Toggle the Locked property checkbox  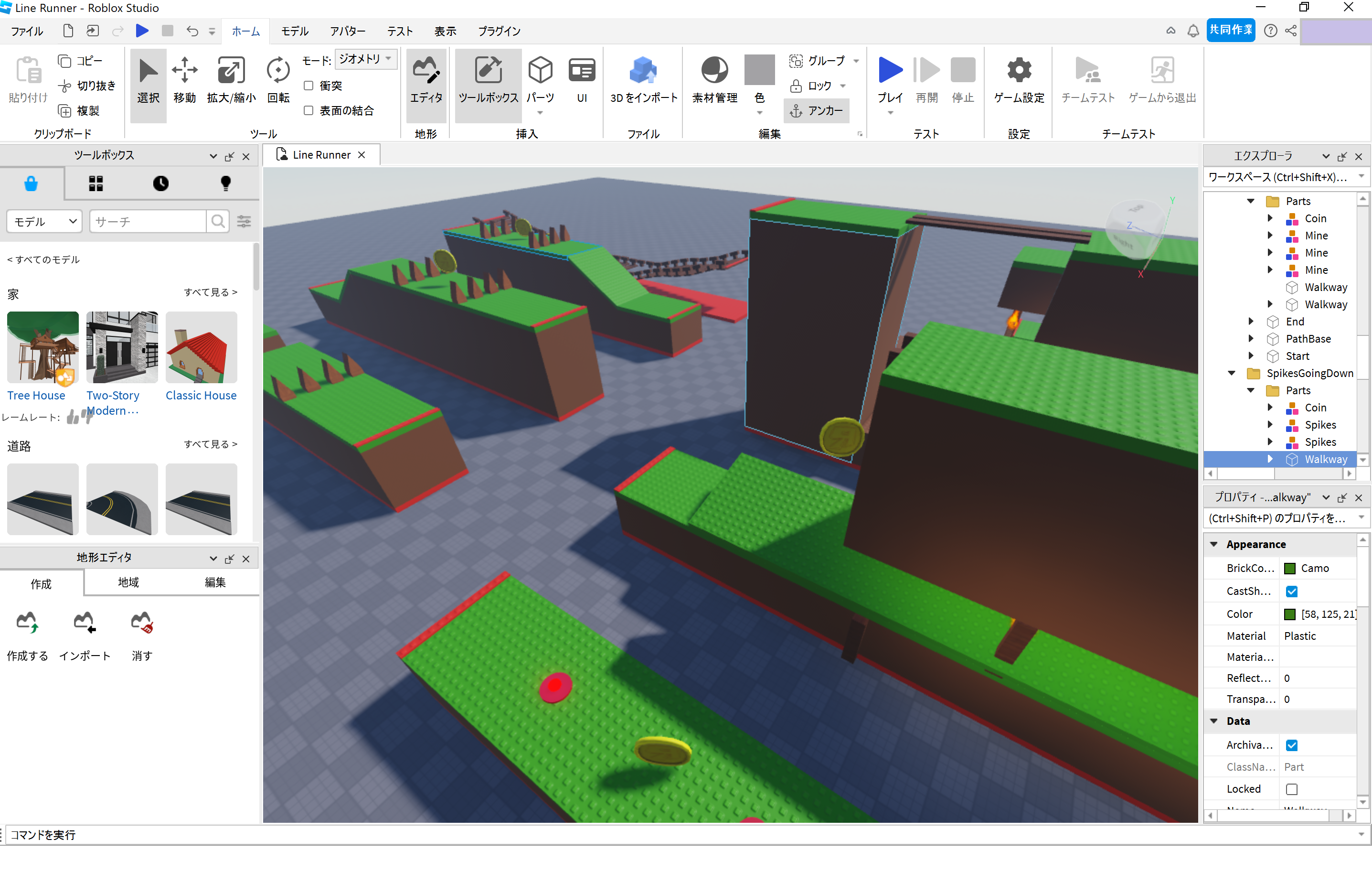[1292, 789]
